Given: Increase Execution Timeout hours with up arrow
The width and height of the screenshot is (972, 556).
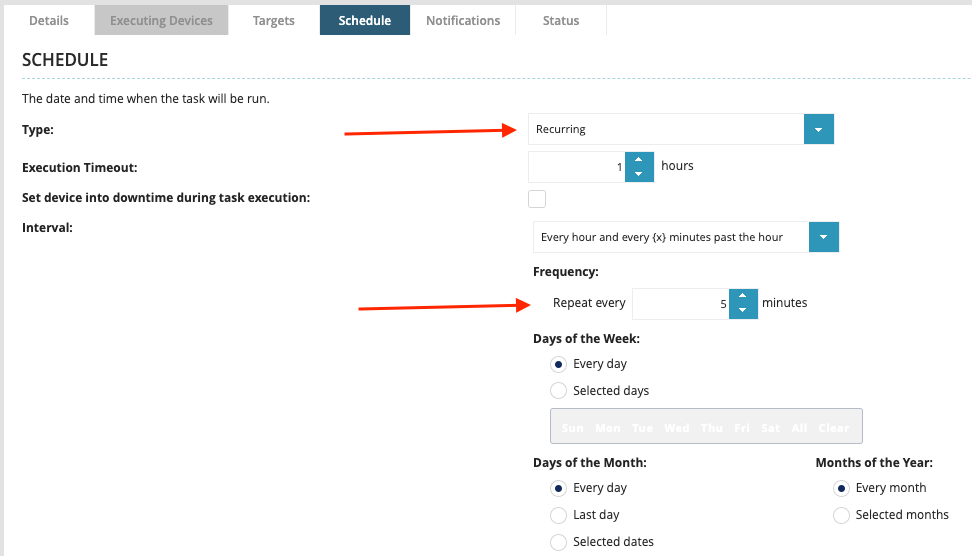Looking at the screenshot, I should 640,160.
